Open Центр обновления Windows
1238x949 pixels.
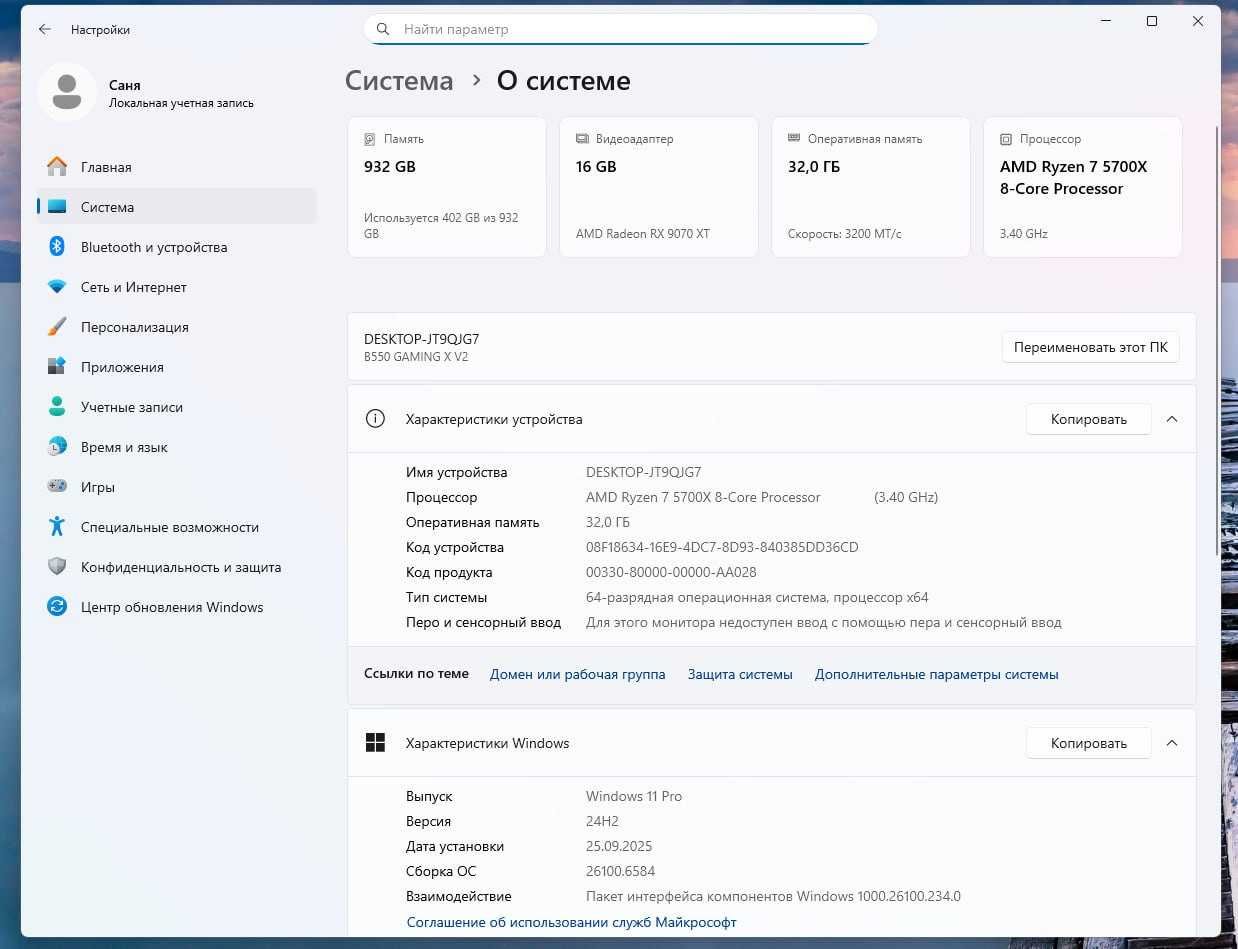pyautogui.click(x=177, y=607)
